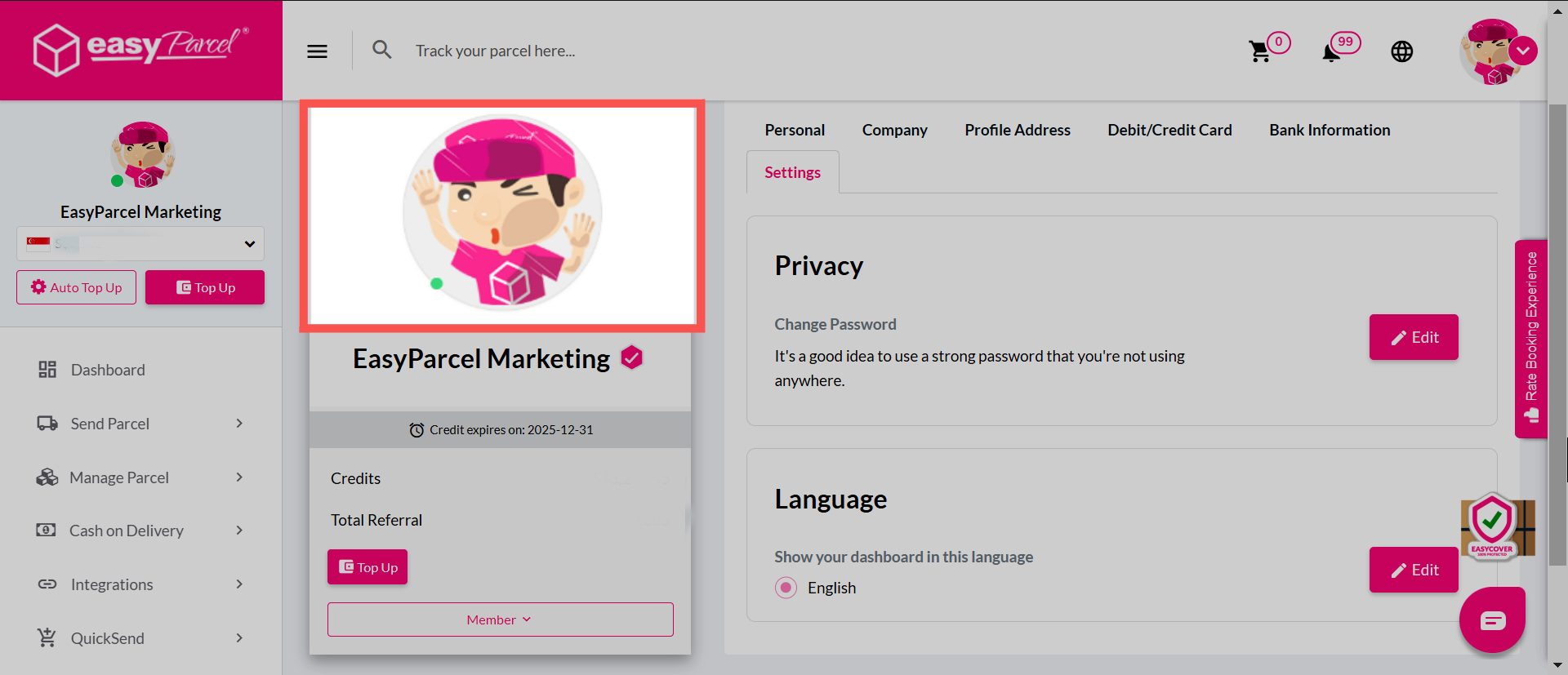This screenshot has width=1568, height=675.
Task: Click the Rate Booking Experience side tab
Action: [x=1531, y=339]
